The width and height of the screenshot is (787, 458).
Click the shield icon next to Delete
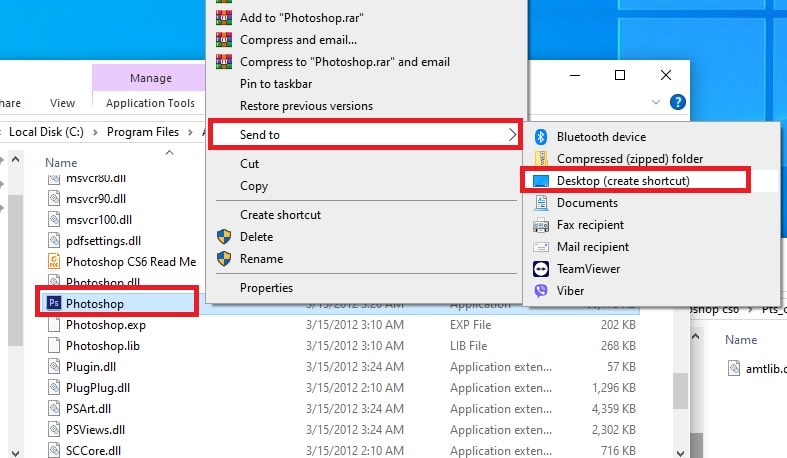tap(224, 237)
